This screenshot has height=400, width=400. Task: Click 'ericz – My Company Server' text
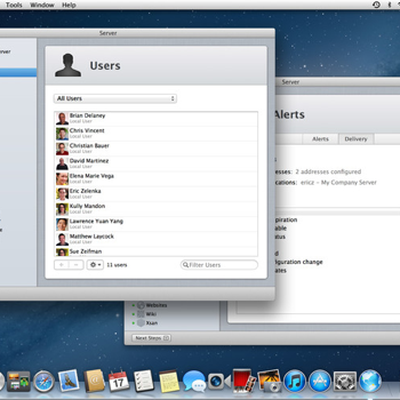click(339, 182)
